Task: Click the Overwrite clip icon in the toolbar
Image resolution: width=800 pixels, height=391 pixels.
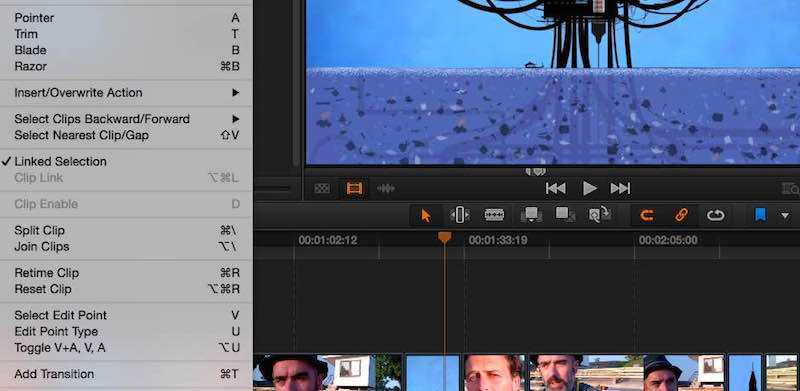Action: click(x=565, y=214)
